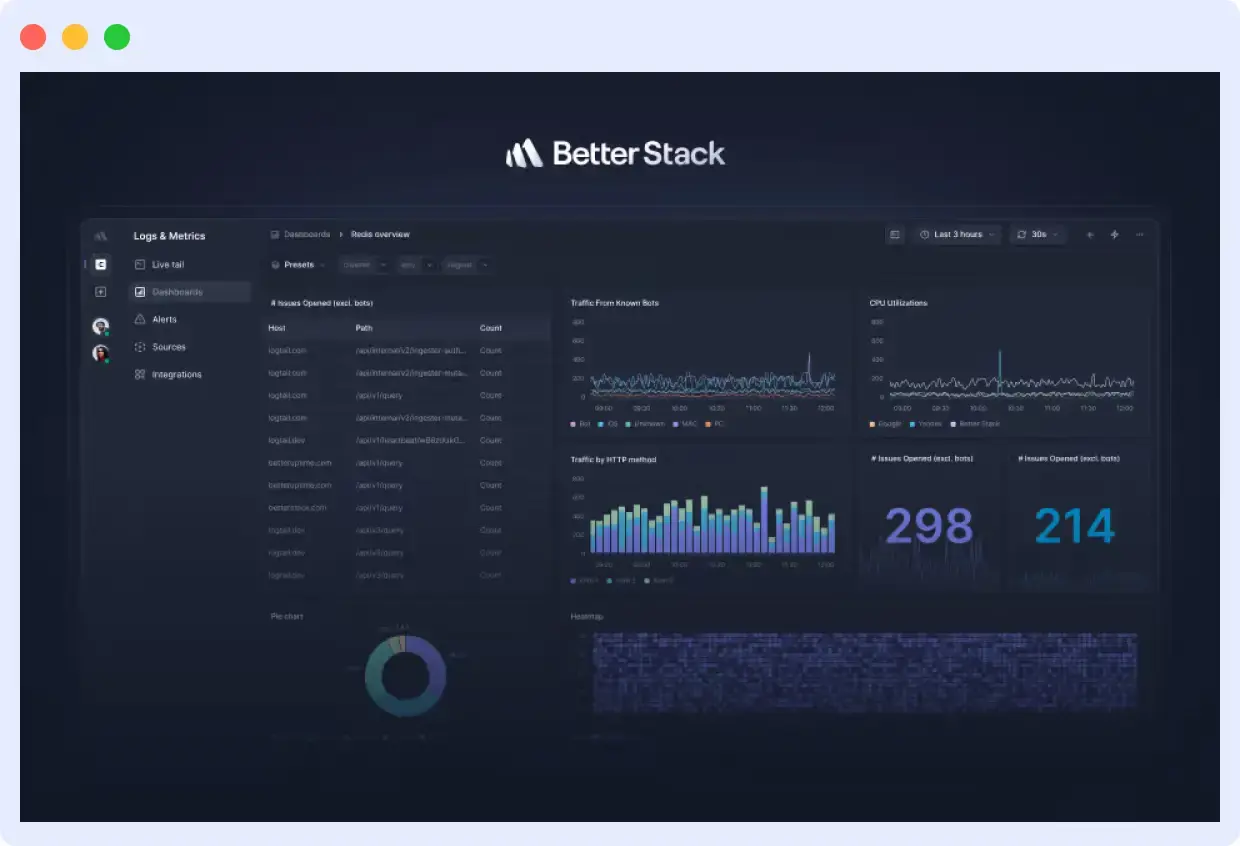Click the Better Stack banner logo
This screenshot has height=846, width=1240.
tap(615, 153)
